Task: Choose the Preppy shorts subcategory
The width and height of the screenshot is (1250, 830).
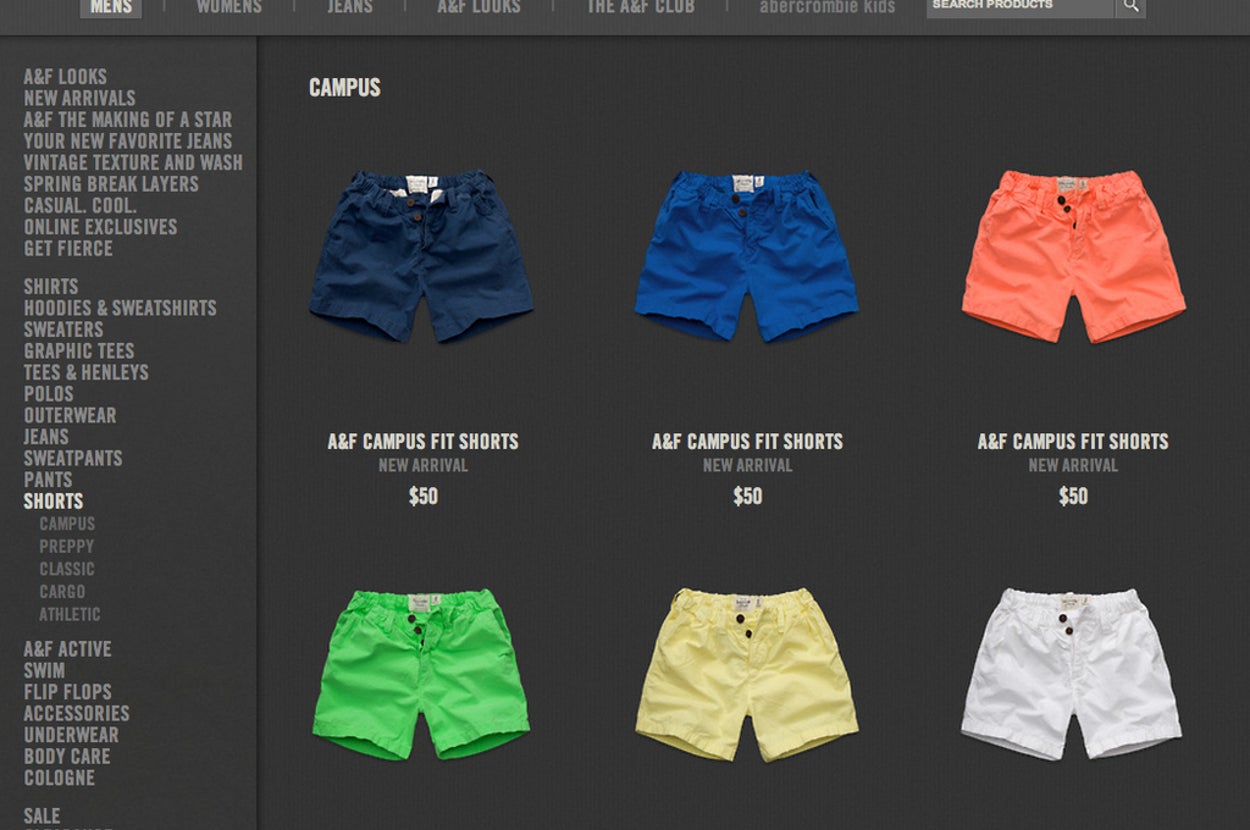Action: (x=66, y=546)
